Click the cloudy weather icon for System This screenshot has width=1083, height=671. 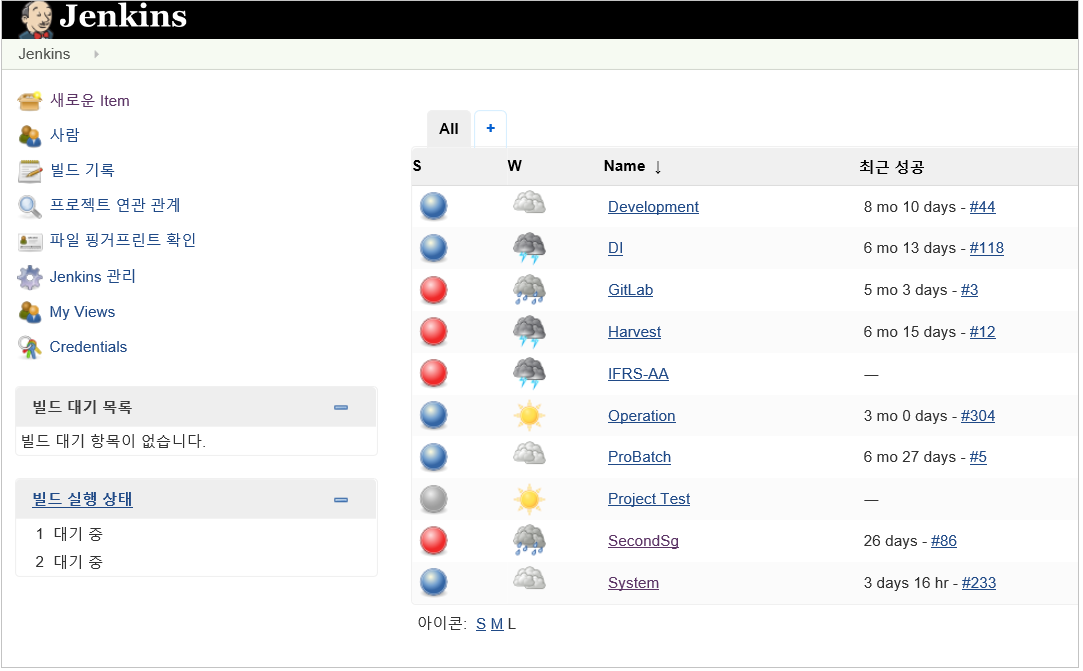click(x=529, y=578)
